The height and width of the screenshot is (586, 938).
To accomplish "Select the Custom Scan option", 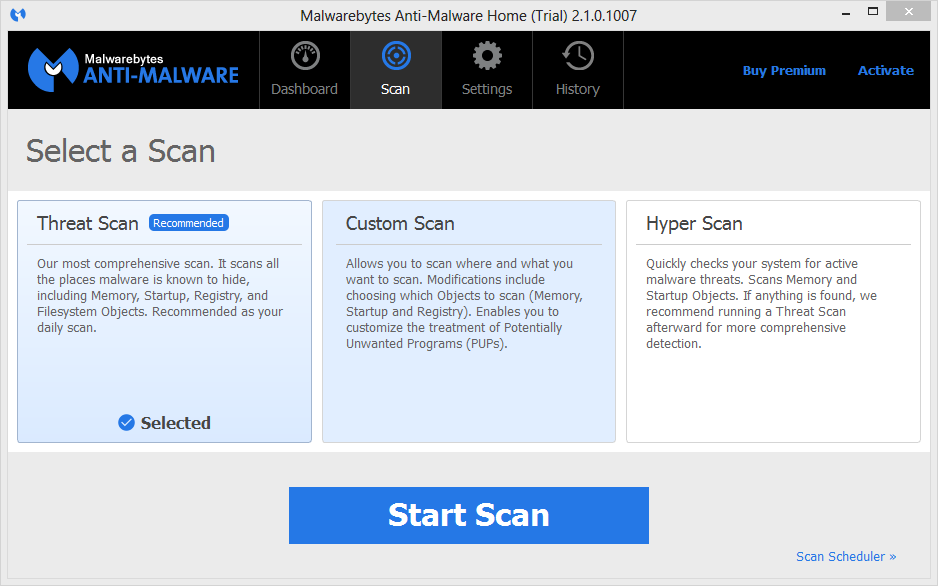I will (x=469, y=322).
